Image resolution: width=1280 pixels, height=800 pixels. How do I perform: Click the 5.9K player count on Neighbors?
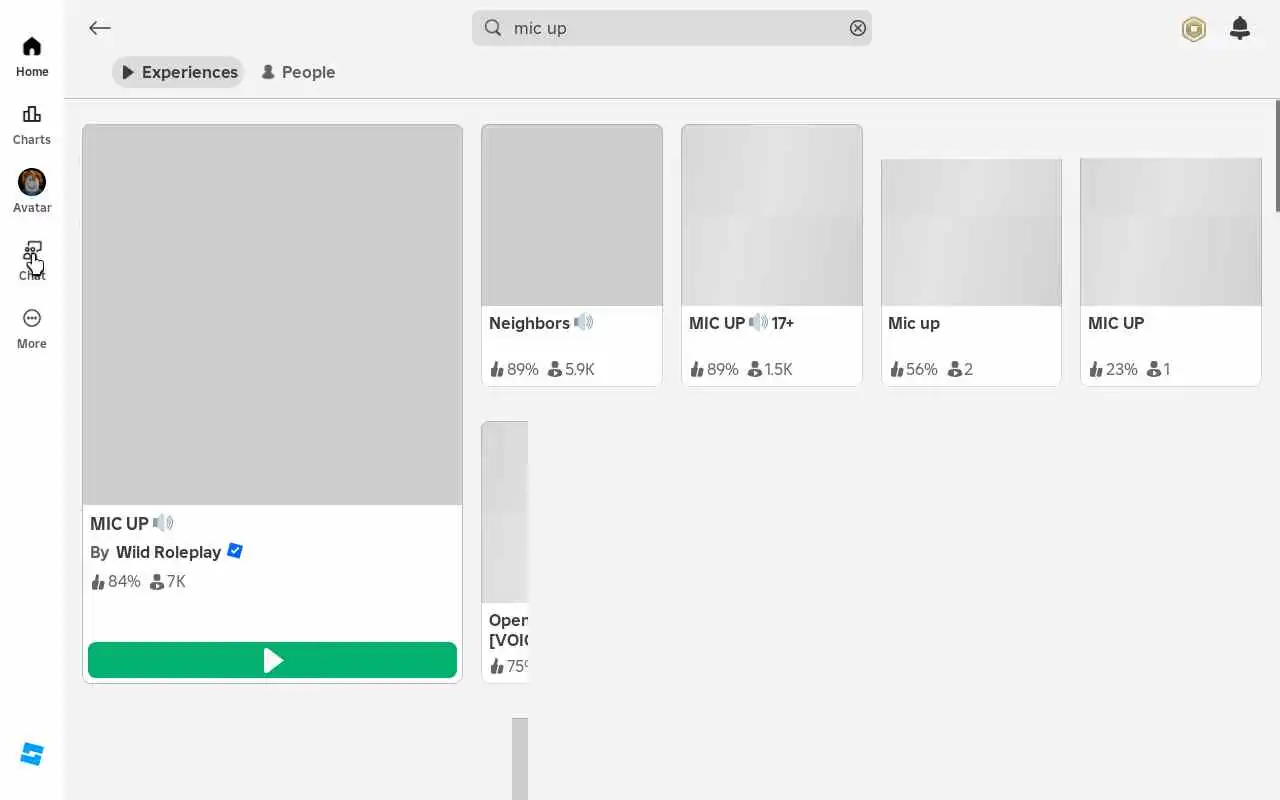tap(571, 369)
